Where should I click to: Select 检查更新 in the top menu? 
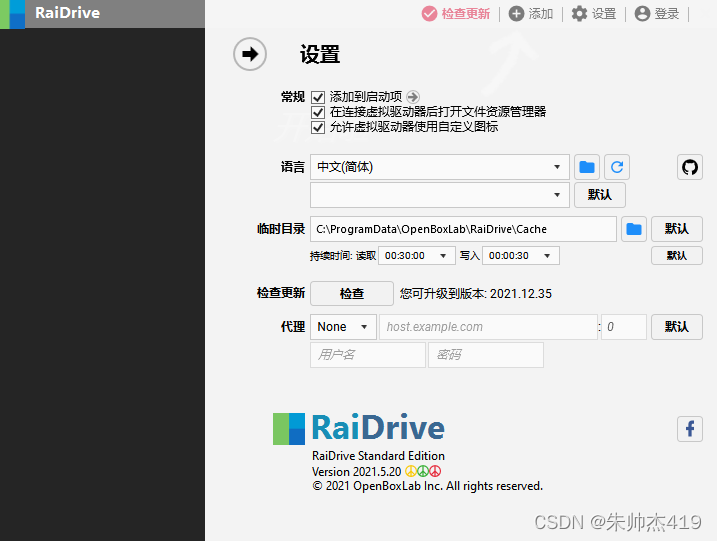(466, 14)
